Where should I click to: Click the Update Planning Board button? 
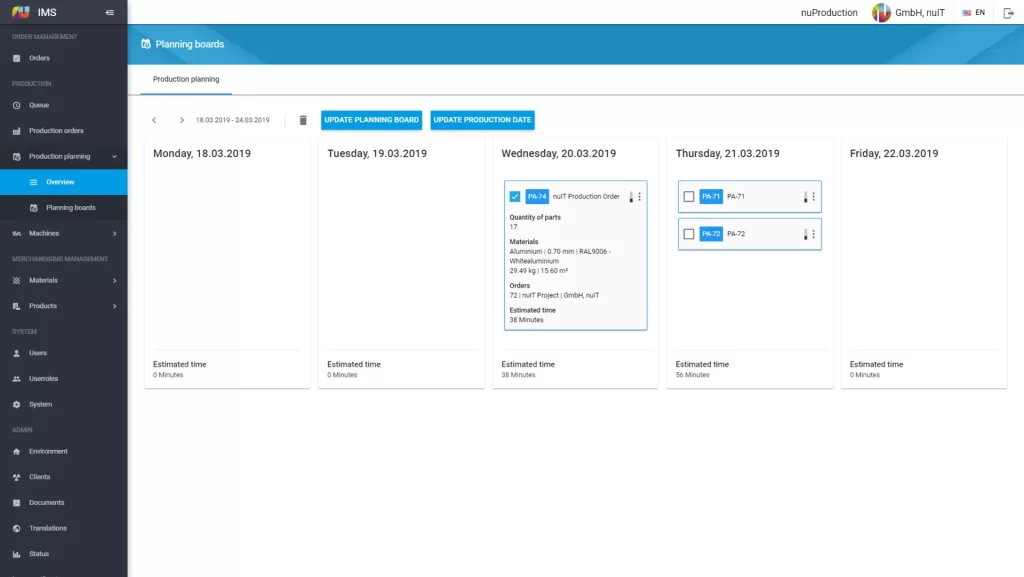coord(371,120)
